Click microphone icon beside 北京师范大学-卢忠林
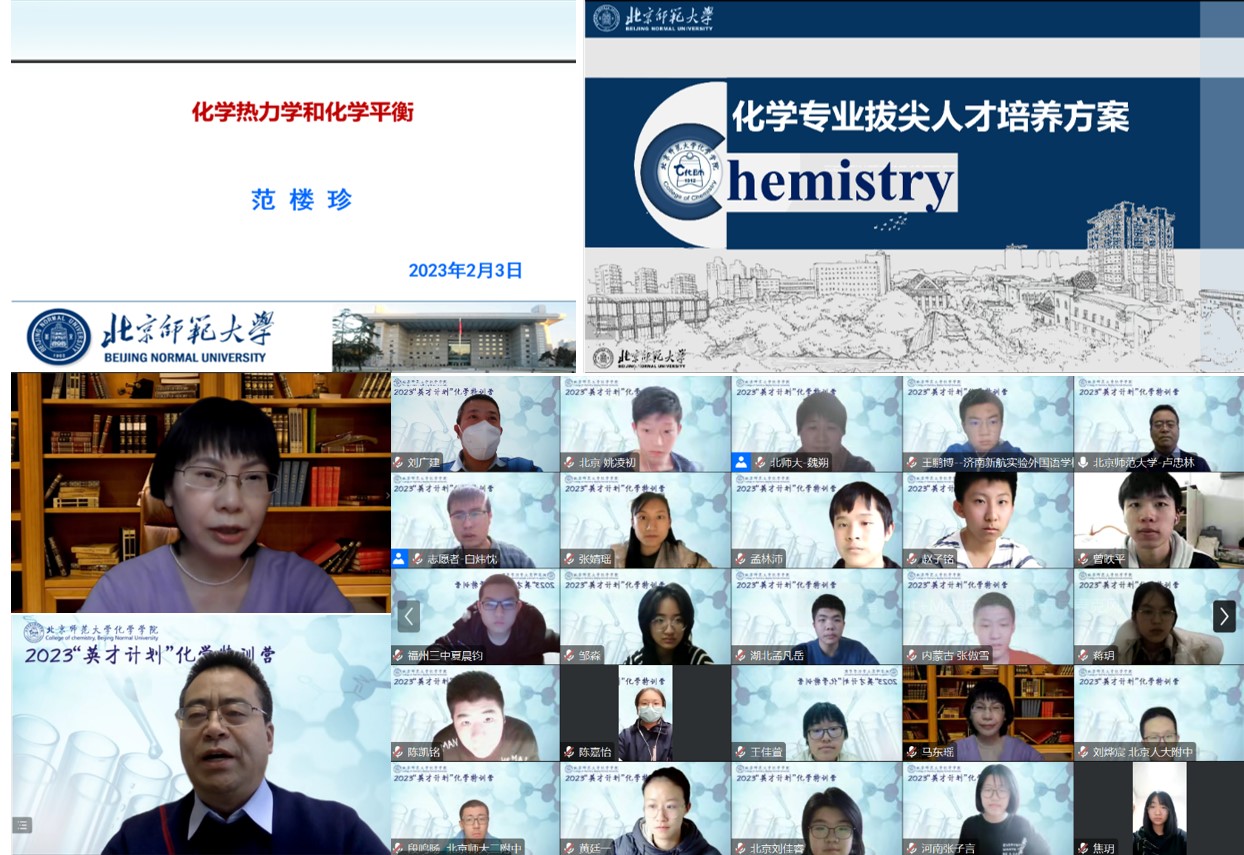The image size is (1244, 855). tap(1083, 463)
